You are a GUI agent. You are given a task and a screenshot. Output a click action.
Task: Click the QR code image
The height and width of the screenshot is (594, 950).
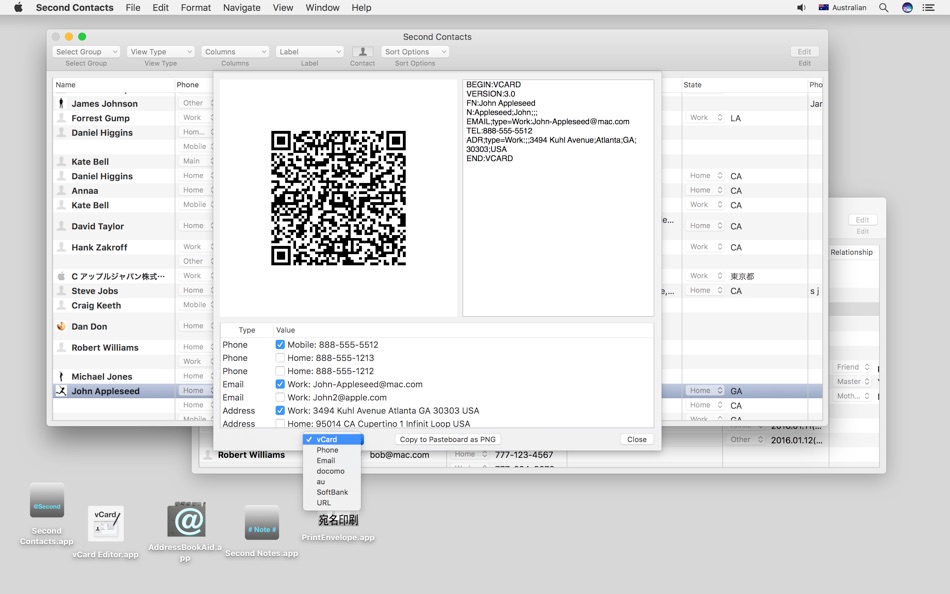(x=338, y=198)
